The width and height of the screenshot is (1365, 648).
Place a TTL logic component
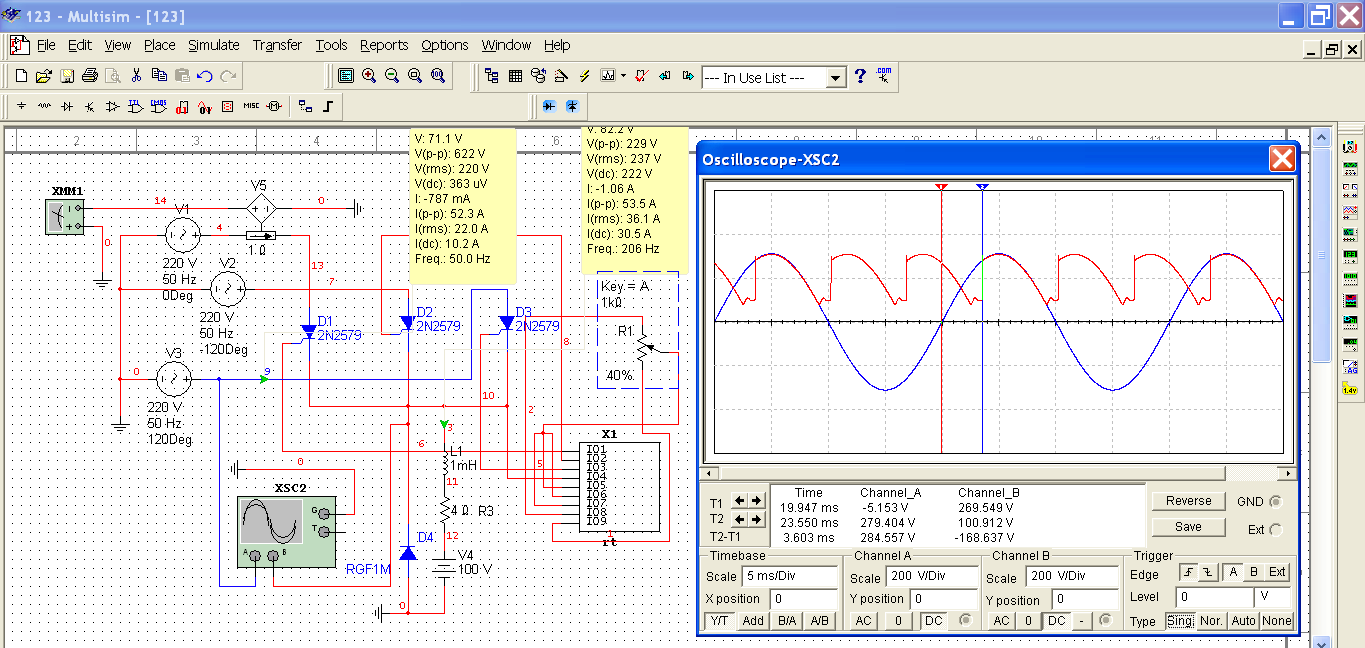pos(136,105)
